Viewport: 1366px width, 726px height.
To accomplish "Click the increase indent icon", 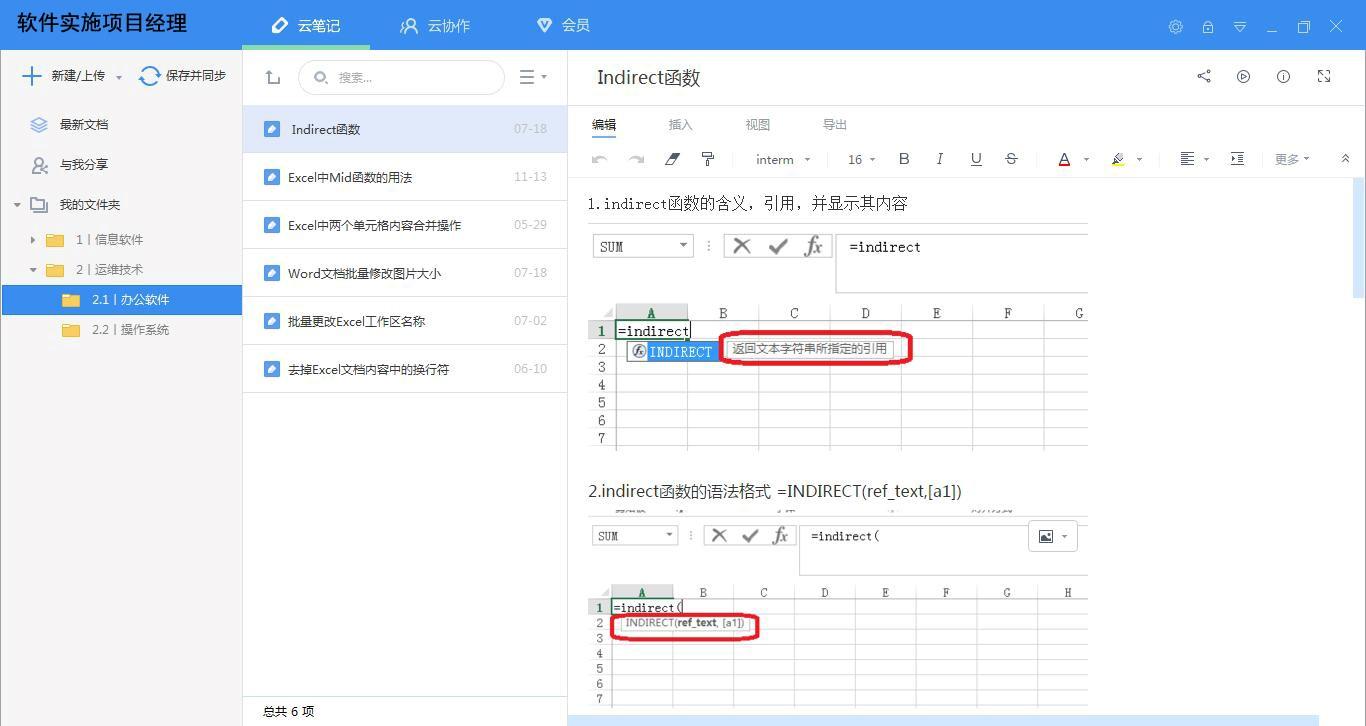I will tap(1237, 159).
